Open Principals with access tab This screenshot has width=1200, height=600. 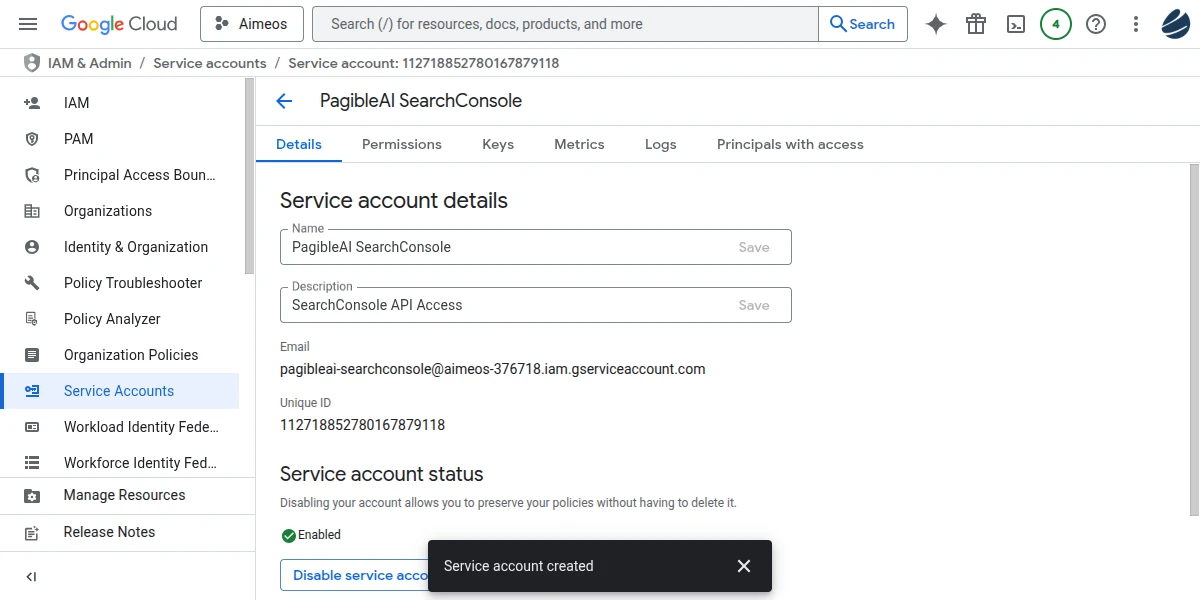point(790,144)
